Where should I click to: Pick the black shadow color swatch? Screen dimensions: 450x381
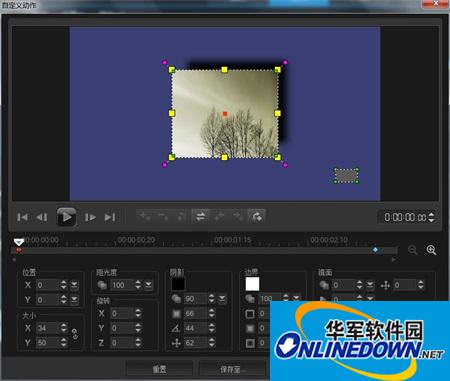click(178, 284)
